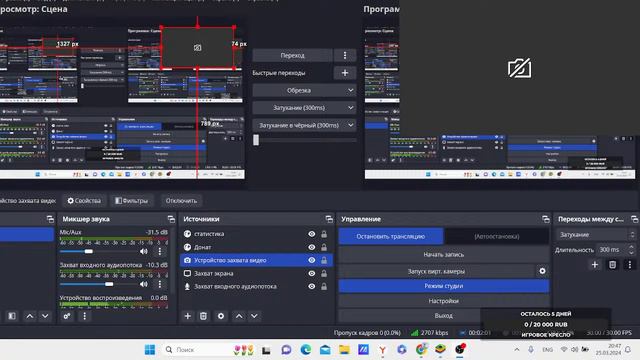Select Донат row in sources list
640x360 pixels.
tap(256, 247)
